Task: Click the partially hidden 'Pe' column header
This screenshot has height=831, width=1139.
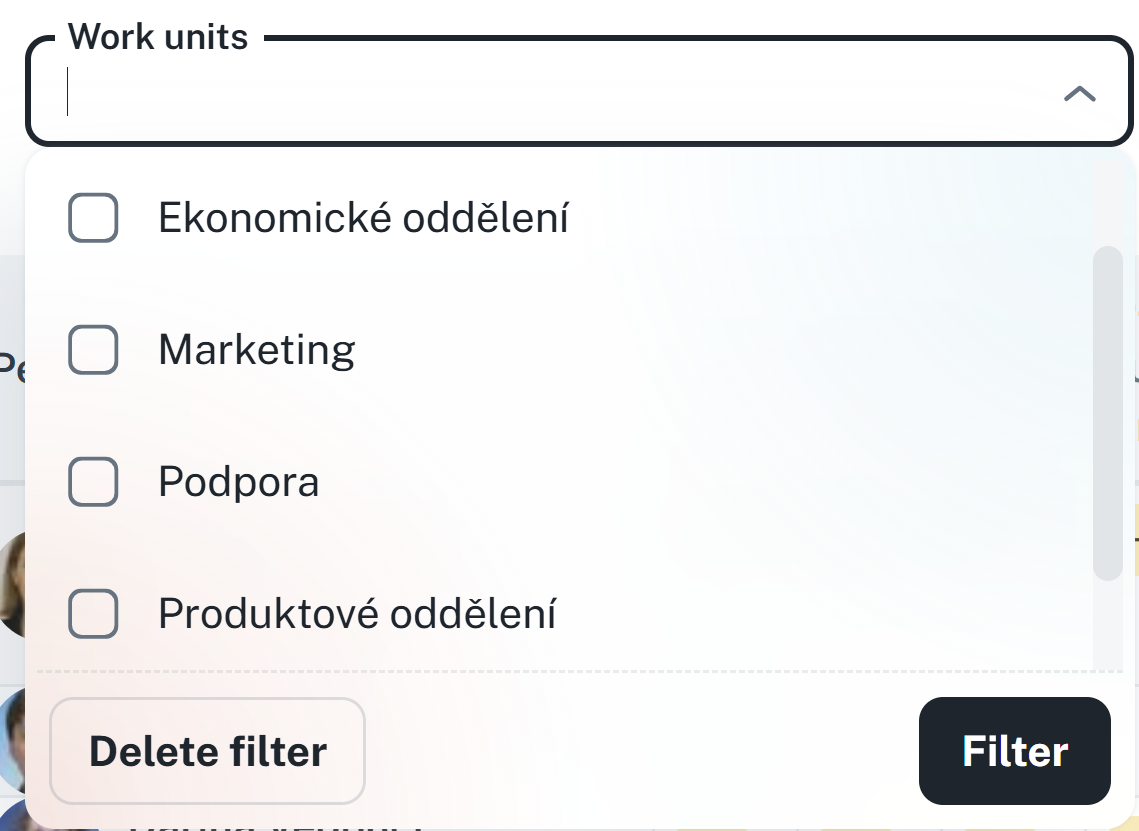Action: tap(12, 368)
